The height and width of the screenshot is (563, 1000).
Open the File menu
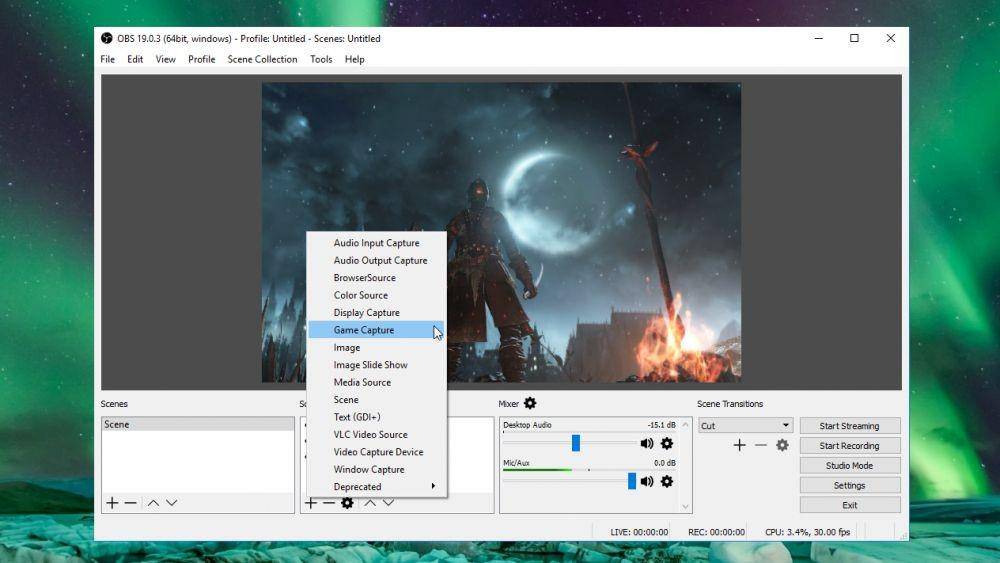click(x=108, y=59)
